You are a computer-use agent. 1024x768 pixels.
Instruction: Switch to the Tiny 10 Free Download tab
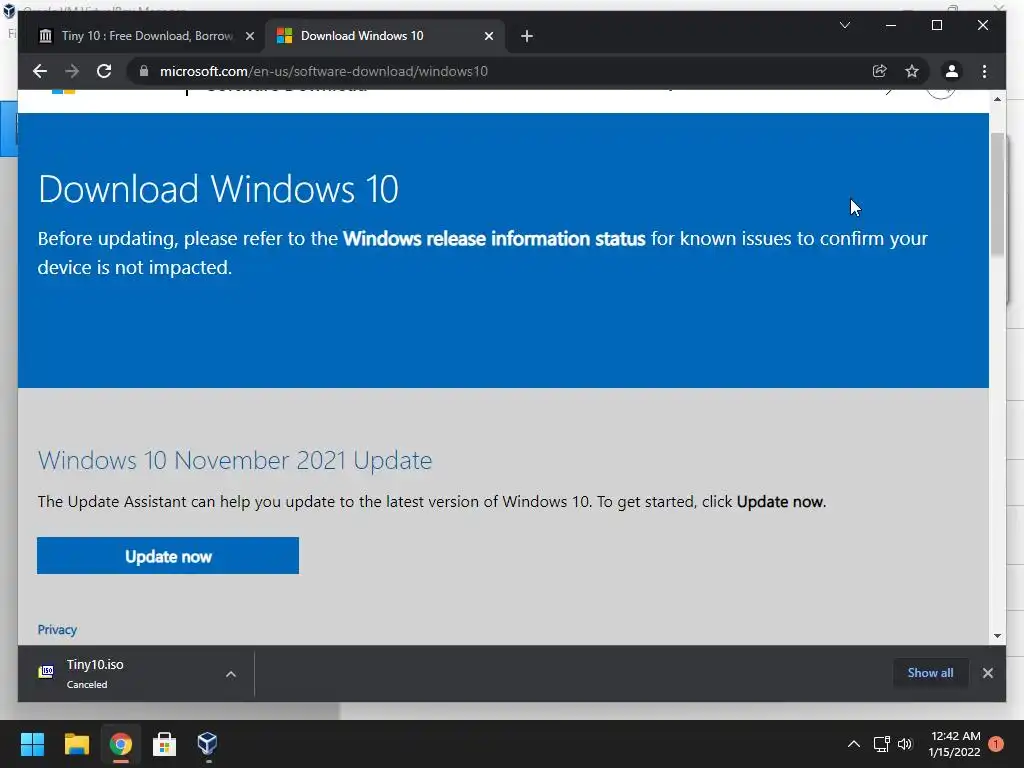145,36
